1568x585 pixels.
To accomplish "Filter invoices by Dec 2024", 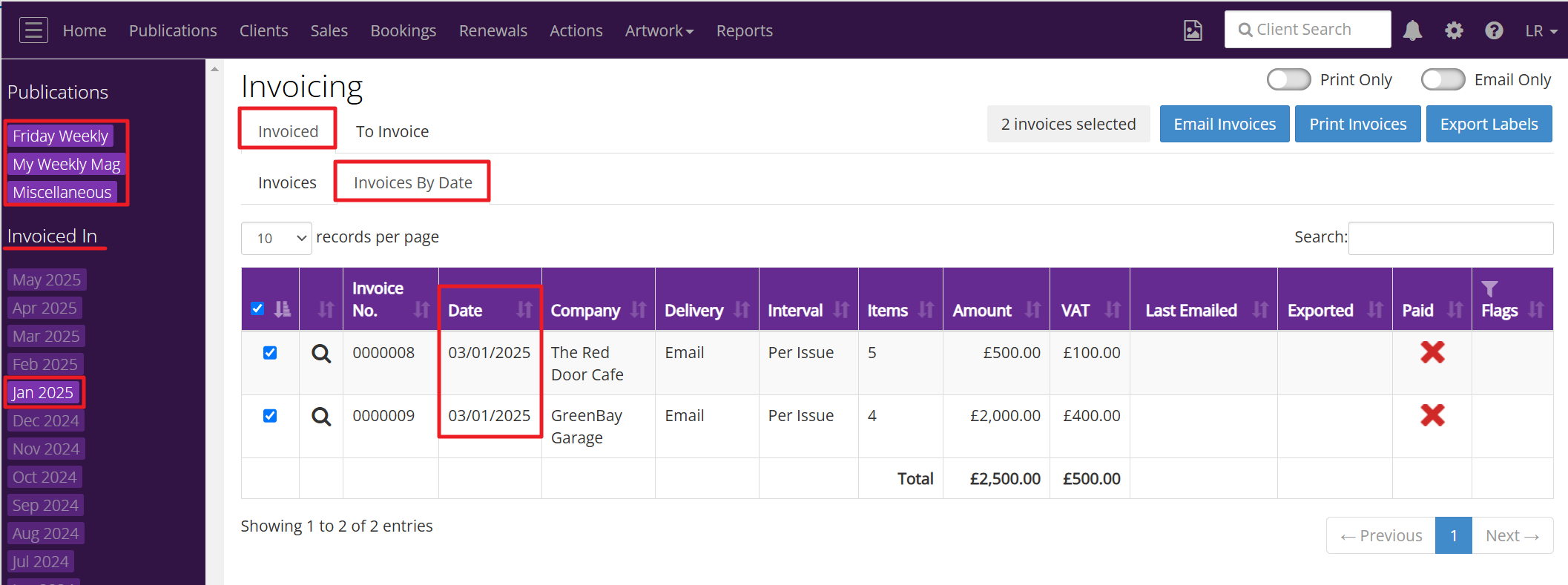I will coord(46,420).
